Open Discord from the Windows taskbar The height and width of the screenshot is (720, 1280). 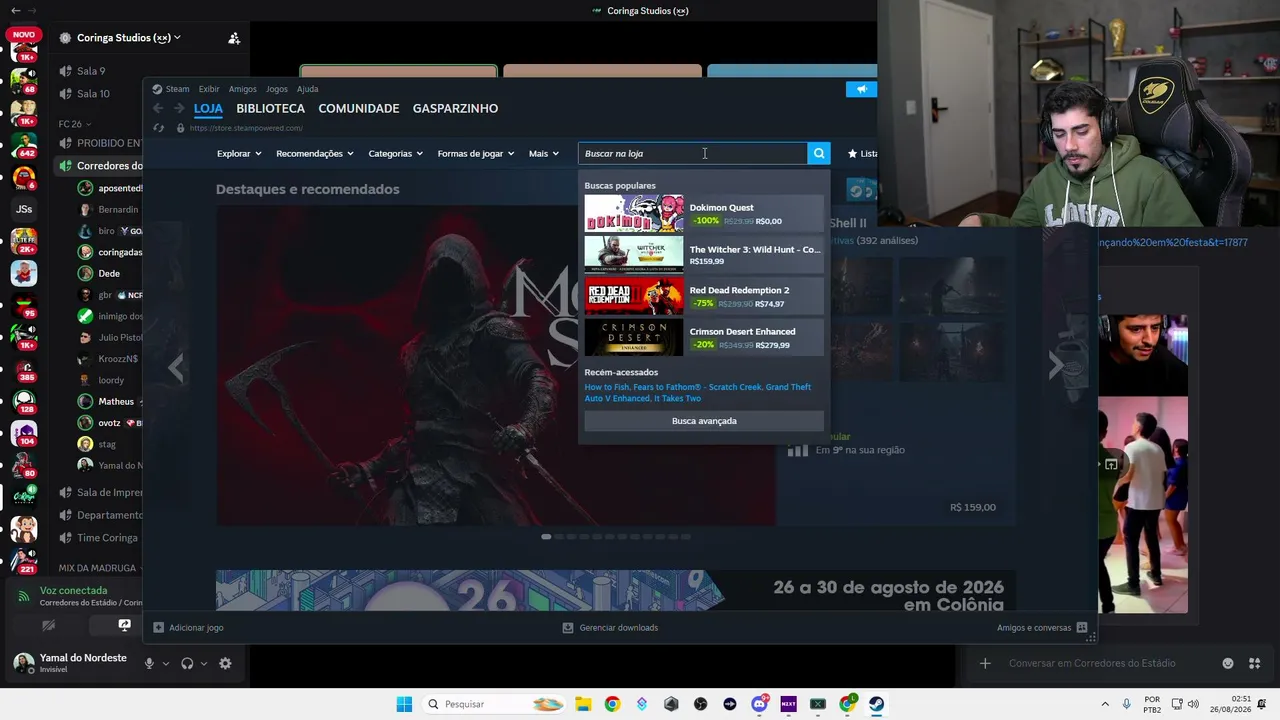pyautogui.click(x=759, y=704)
